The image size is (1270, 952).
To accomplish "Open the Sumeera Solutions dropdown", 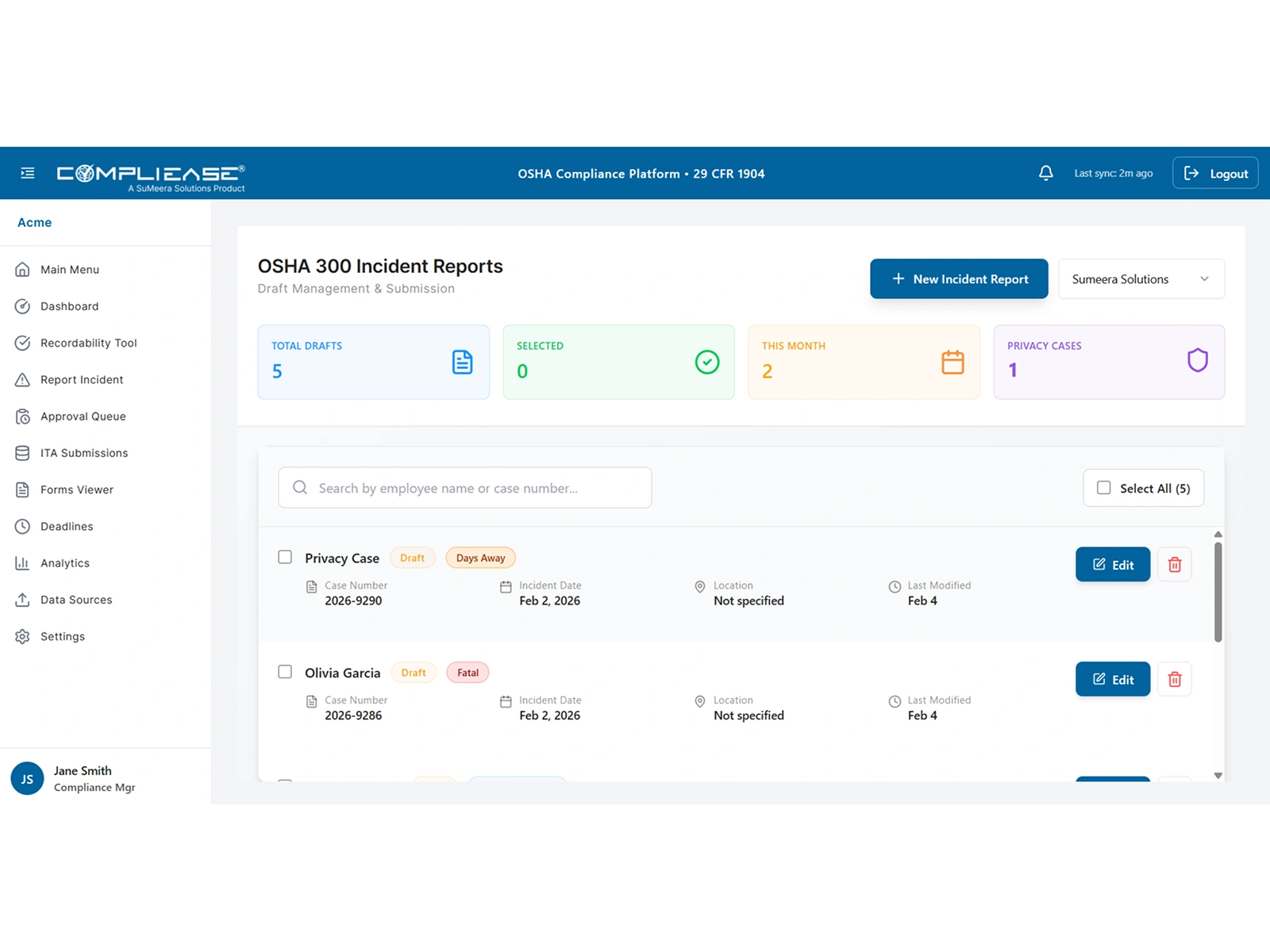I will pyautogui.click(x=1141, y=278).
